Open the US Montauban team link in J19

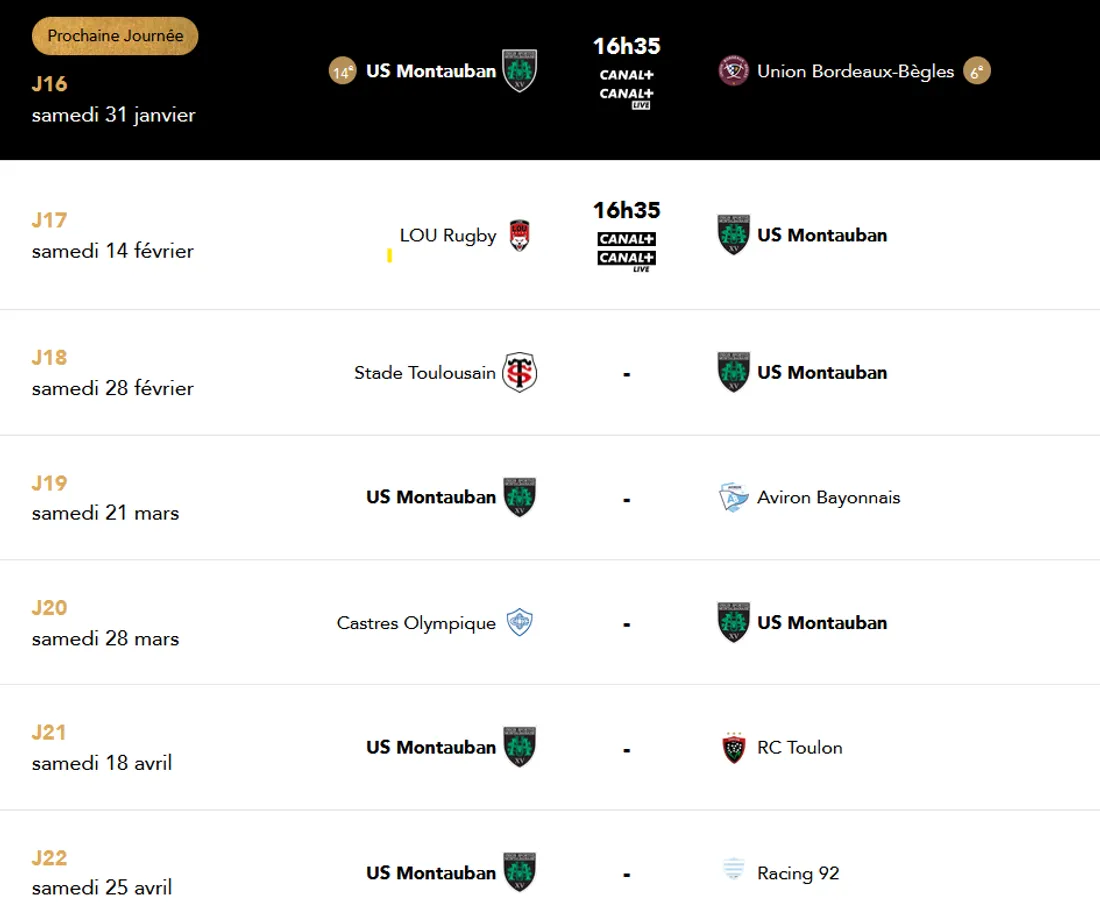[430, 497]
